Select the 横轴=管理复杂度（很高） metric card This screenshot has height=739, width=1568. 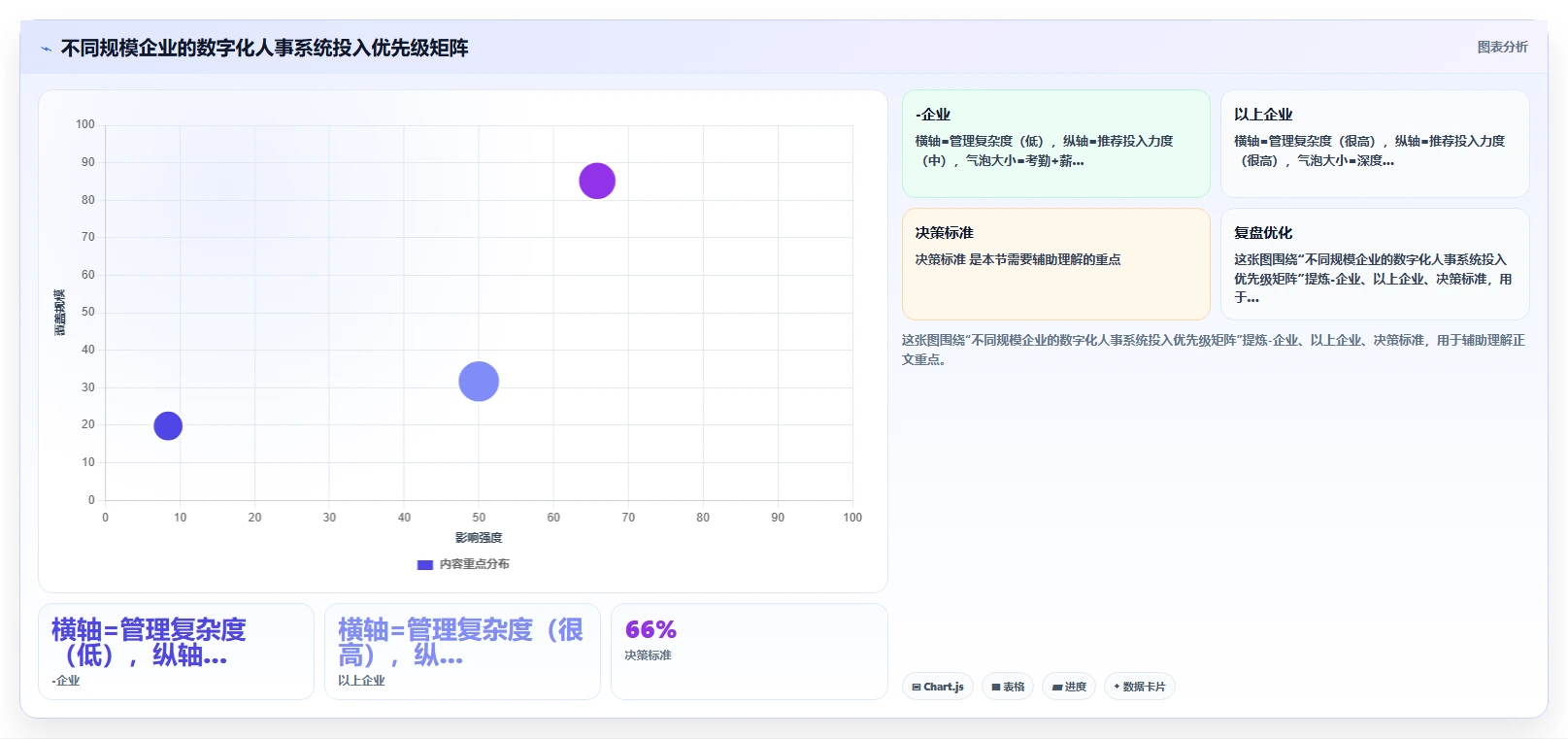(462, 652)
